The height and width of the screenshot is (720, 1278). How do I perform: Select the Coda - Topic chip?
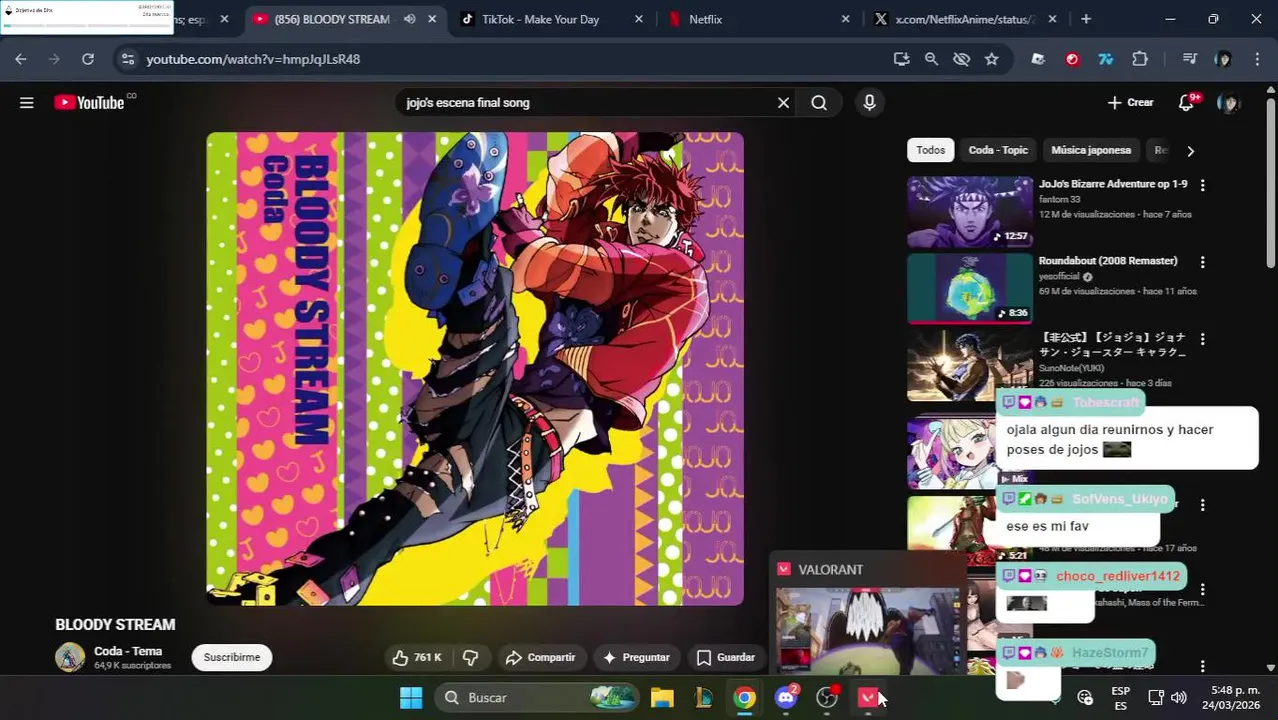tap(998, 150)
